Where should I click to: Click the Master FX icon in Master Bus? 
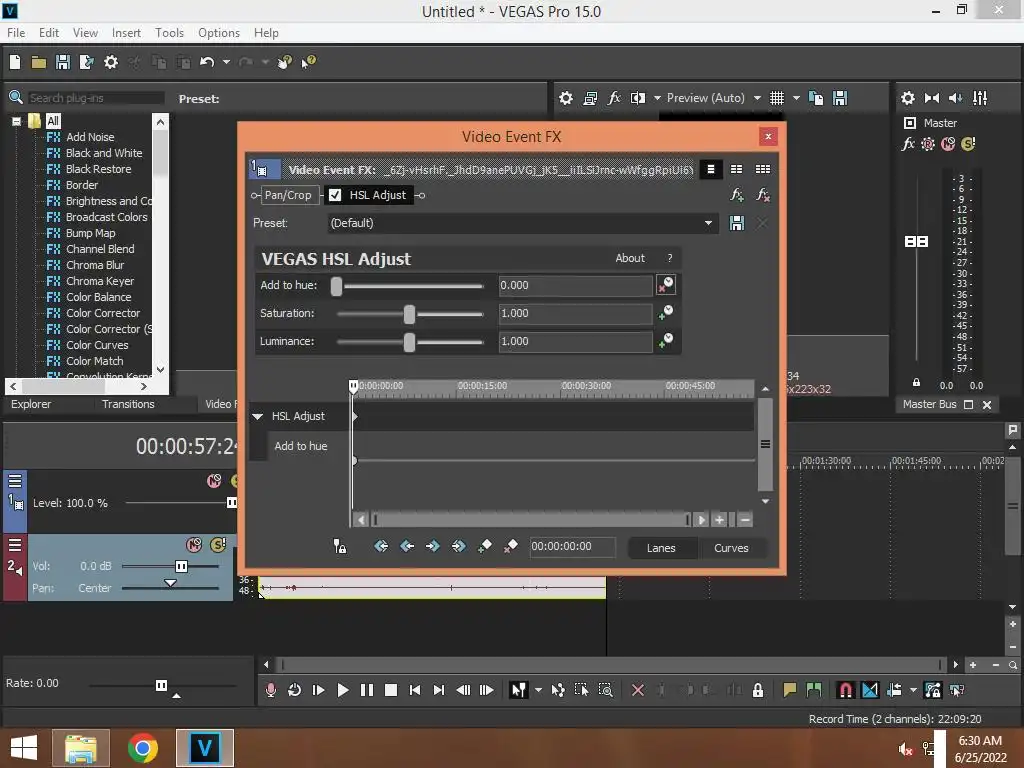pyautogui.click(x=908, y=144)
